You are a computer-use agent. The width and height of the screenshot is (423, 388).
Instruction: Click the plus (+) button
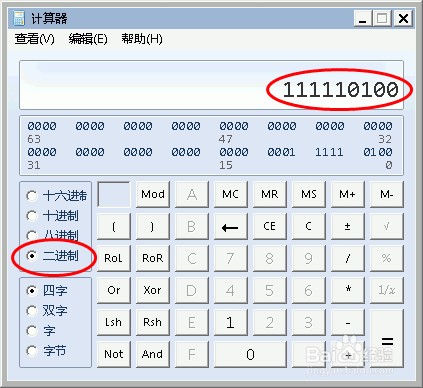click(348, 354)
